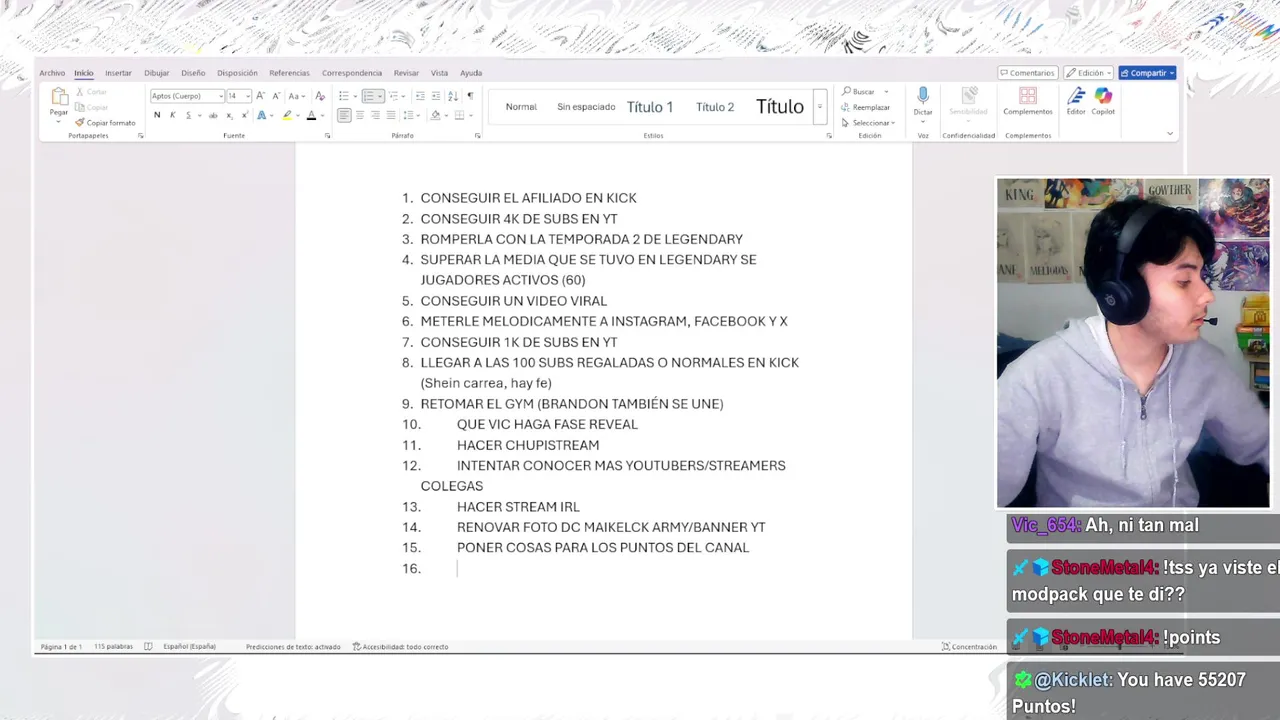Image resolution: width=1280 pixels, height=720 pixels.
Task: Click the Español (España) language indicator
Action: 189,646
